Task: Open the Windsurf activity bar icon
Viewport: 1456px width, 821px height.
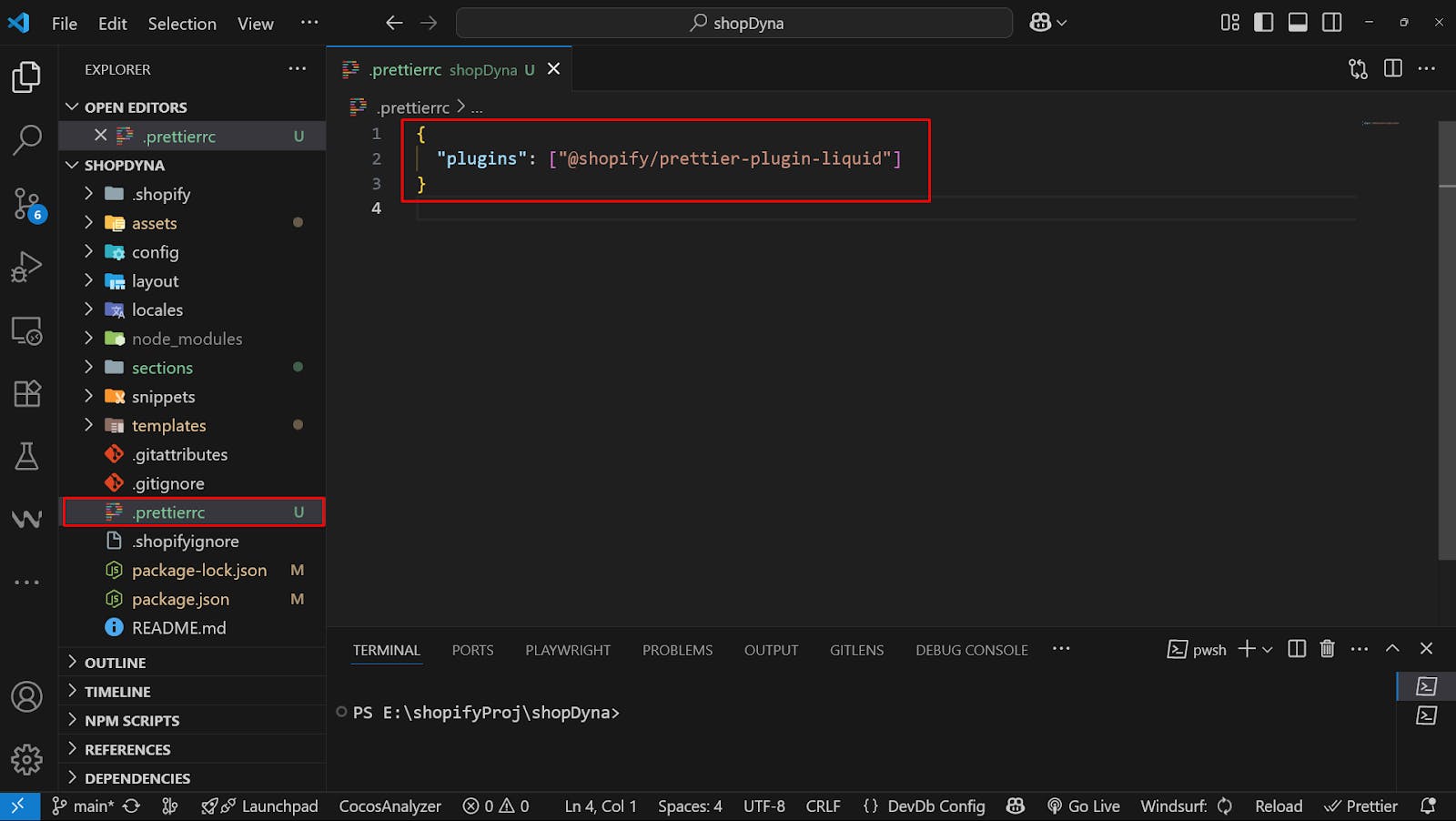Action: point(26,519)
